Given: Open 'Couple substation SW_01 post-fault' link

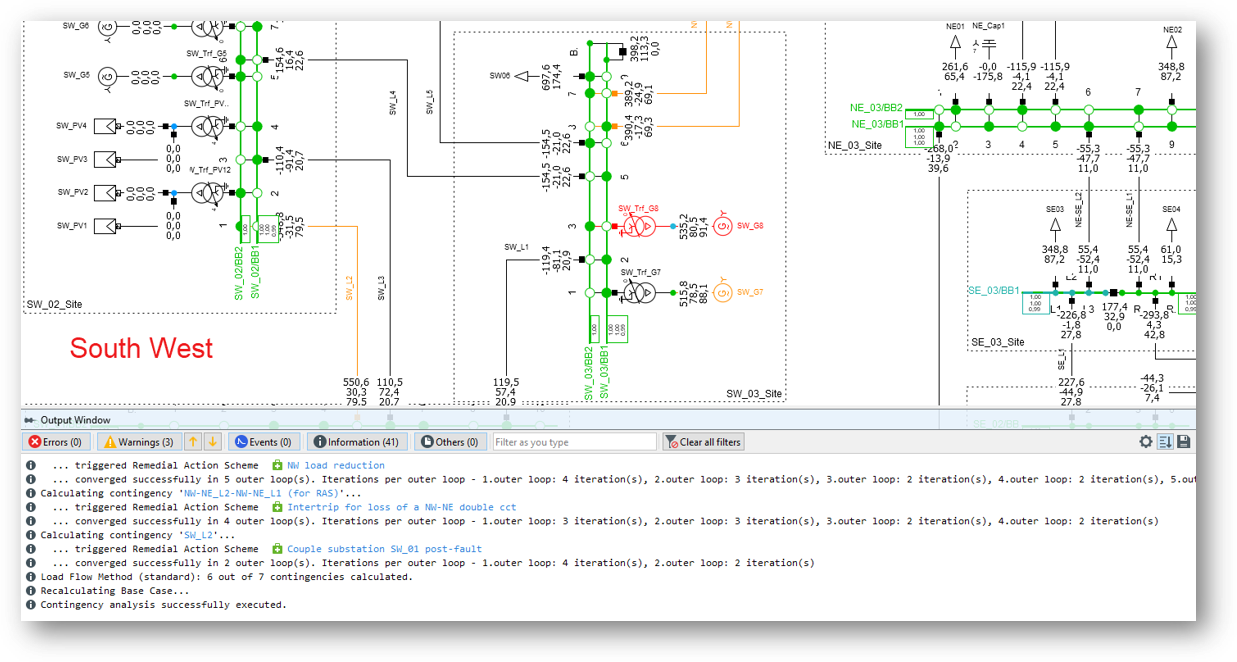Looking at the screenshot, I should (384, 549).
